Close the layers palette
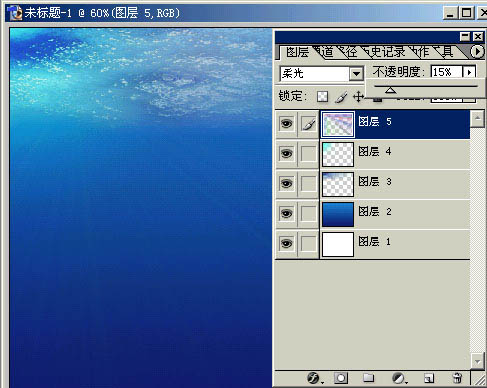The width and height of the screenshot is (487, 388). click(478, 36)
